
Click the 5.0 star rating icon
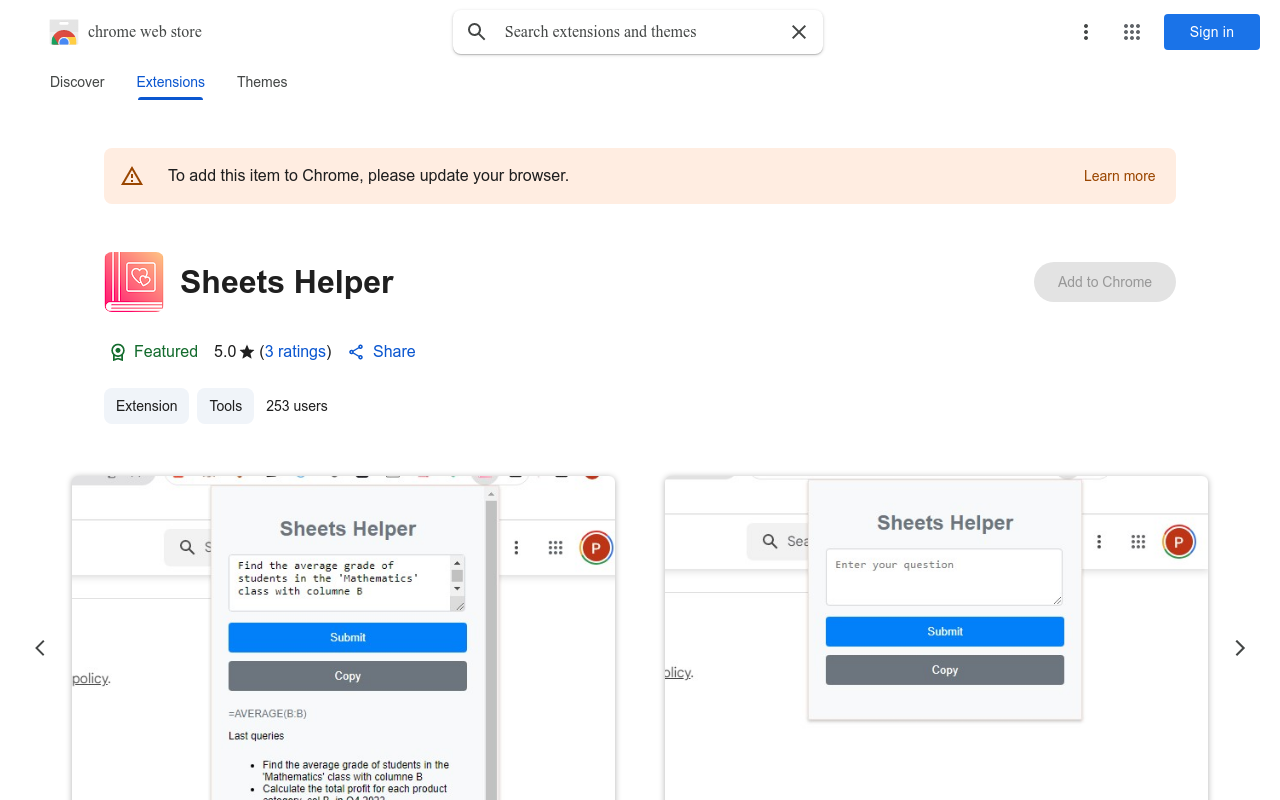pyautogui.click(x=247, y=352)
